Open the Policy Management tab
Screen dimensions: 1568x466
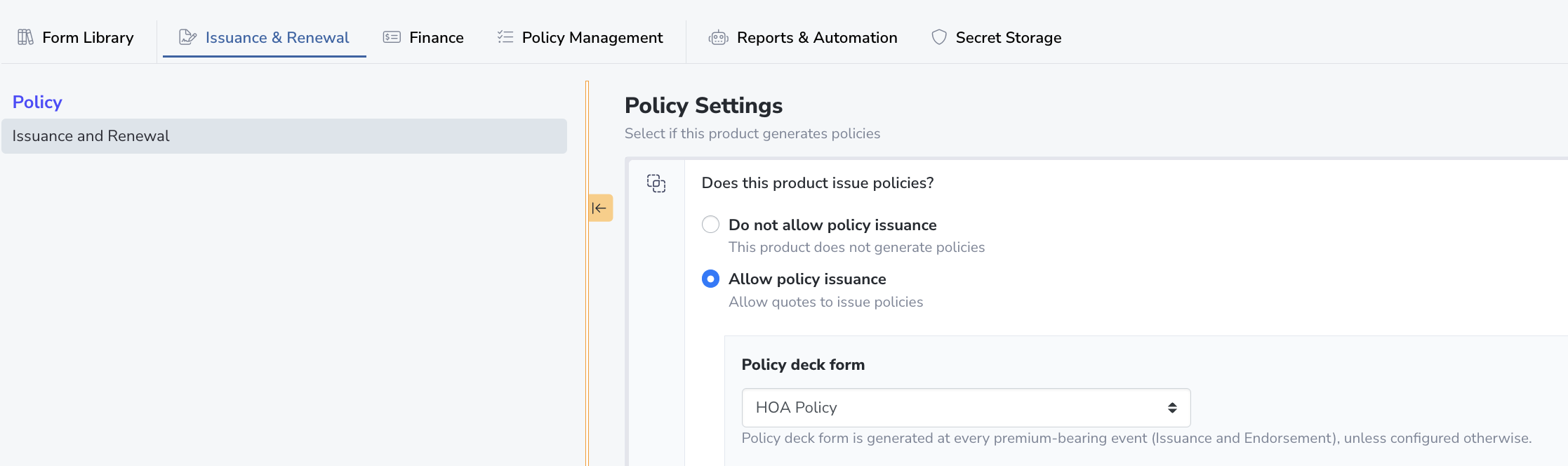click(x=580, y=37)
